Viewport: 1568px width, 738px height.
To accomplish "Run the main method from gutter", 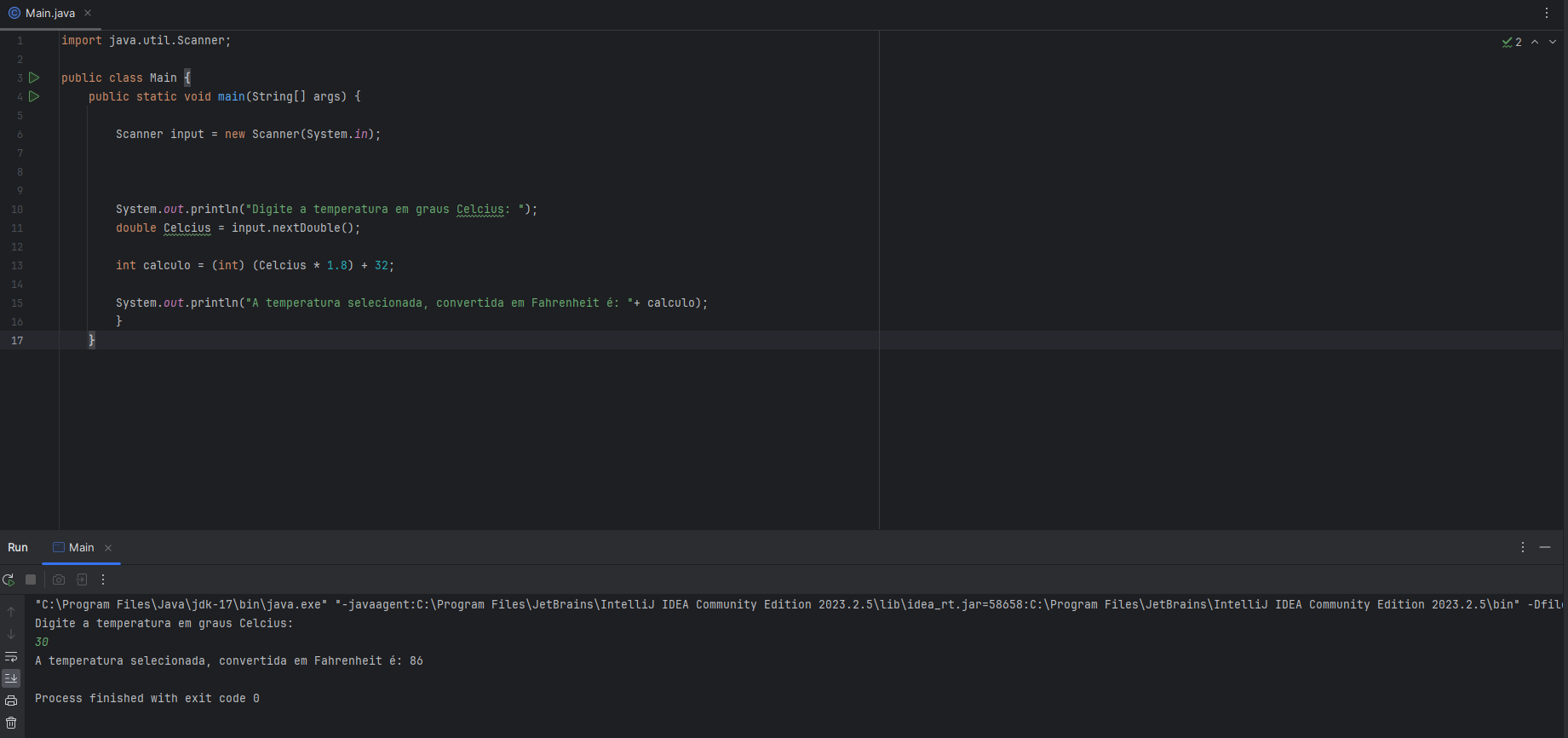I will [34, 96].
